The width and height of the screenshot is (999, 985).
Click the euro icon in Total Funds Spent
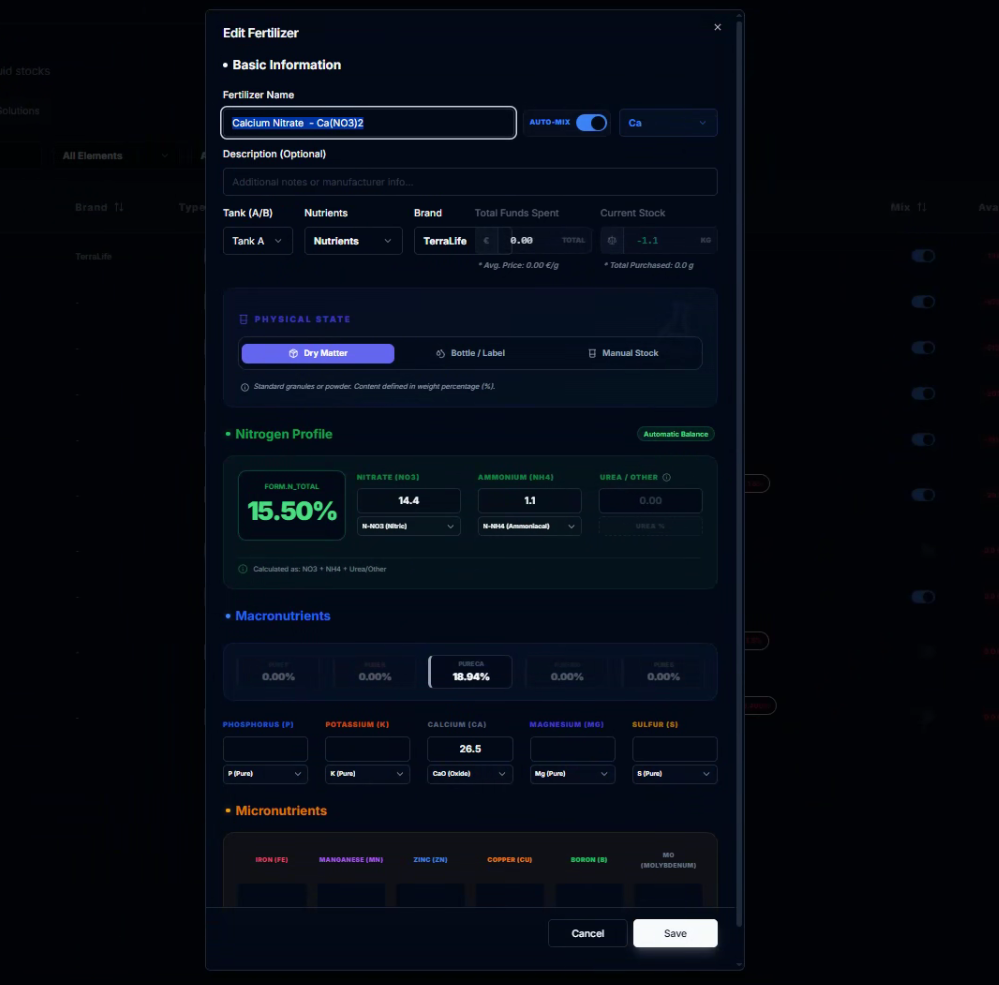point(486,241)
